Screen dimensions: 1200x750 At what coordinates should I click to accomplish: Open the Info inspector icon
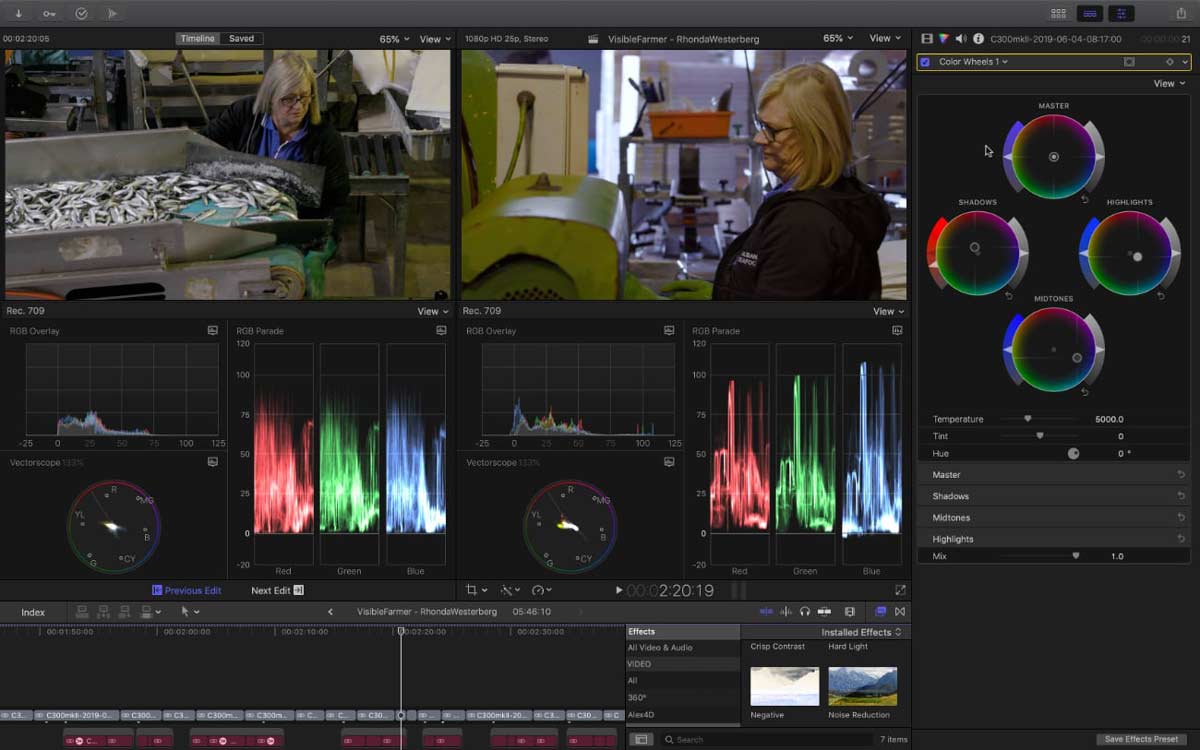point(978,39)
